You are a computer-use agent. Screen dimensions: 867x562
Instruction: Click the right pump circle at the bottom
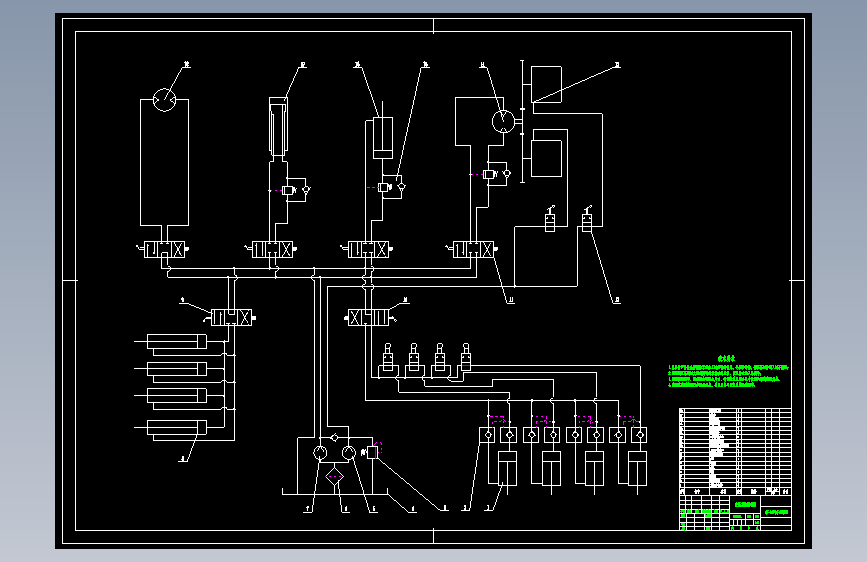[348, 453]
